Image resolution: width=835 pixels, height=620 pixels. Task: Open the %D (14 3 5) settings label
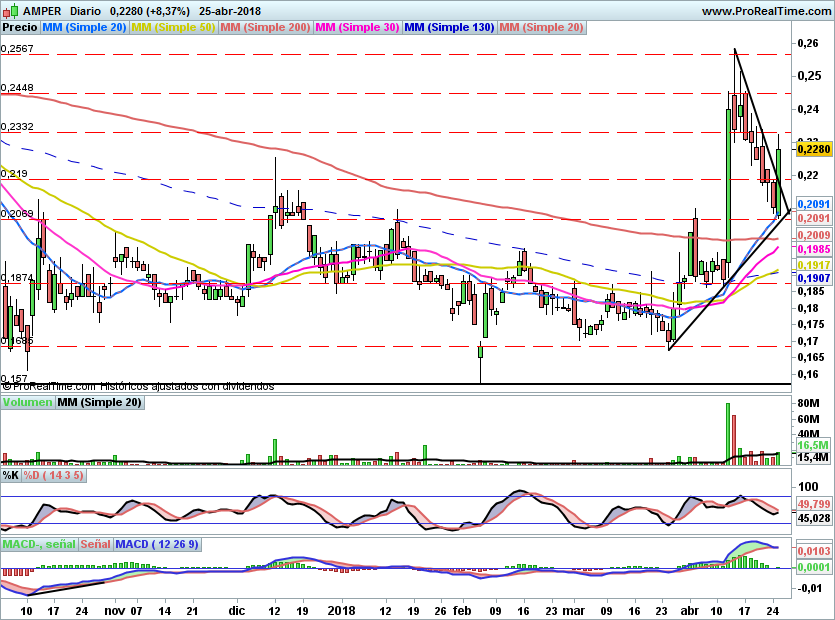[x=54, y=476]
